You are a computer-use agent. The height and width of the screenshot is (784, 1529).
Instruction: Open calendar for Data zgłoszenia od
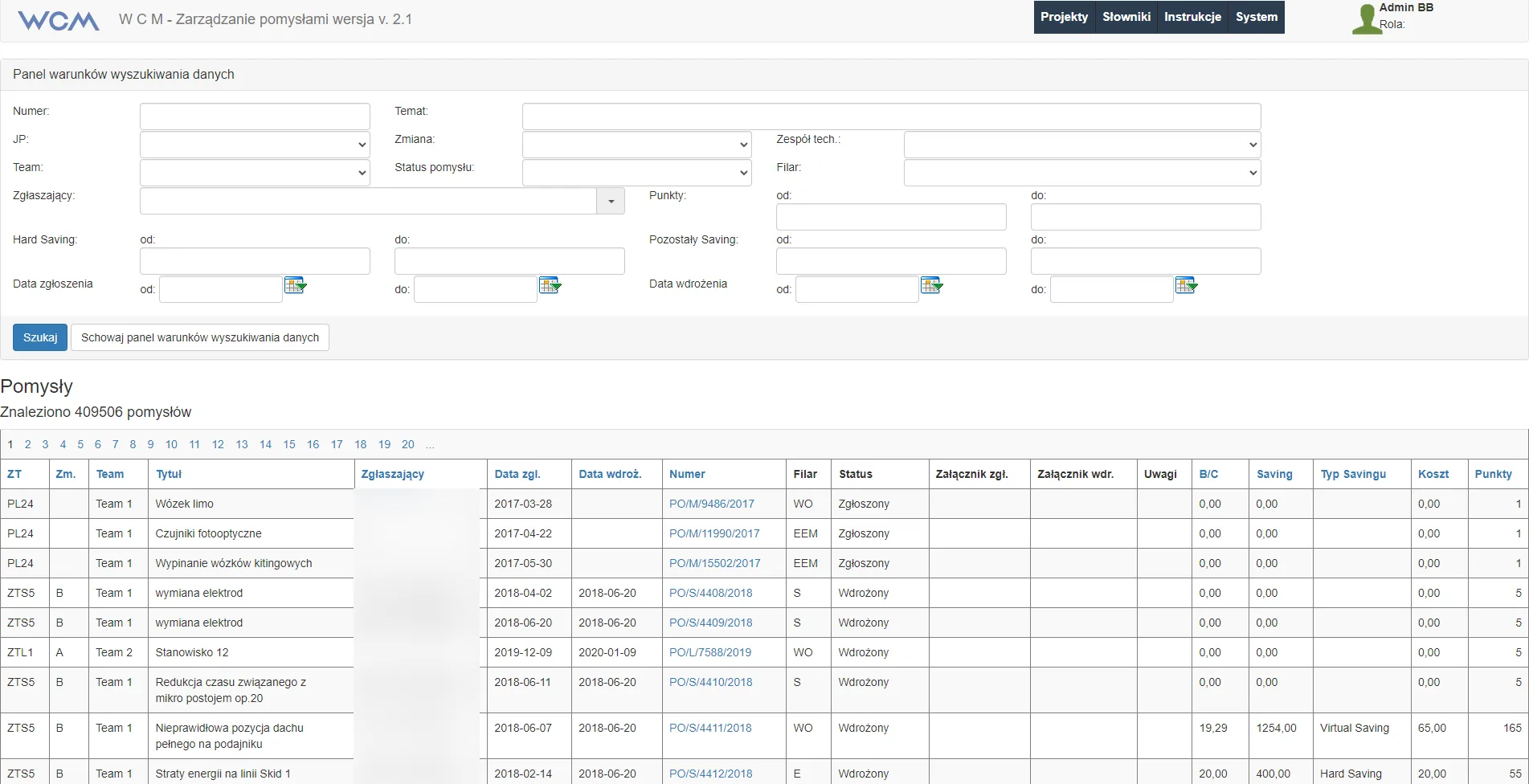[x=295, y=285]
